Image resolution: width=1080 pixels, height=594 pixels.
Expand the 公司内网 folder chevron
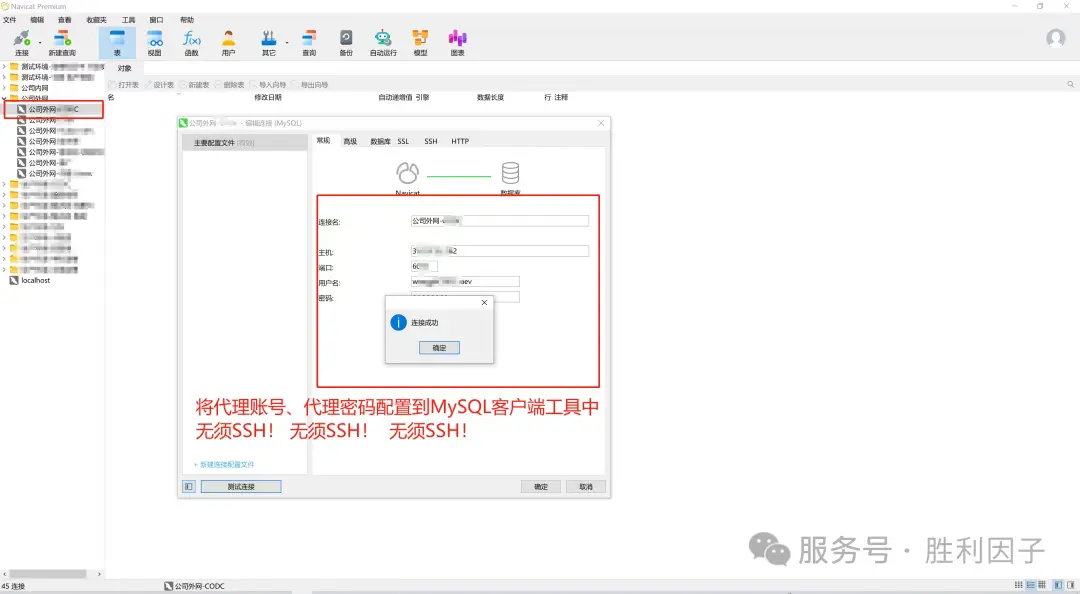click(x=4, y=88)
